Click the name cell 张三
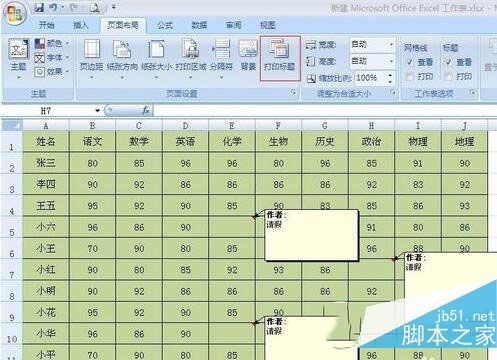This screenshot has height=360, width=497. (x=46, y=163)
